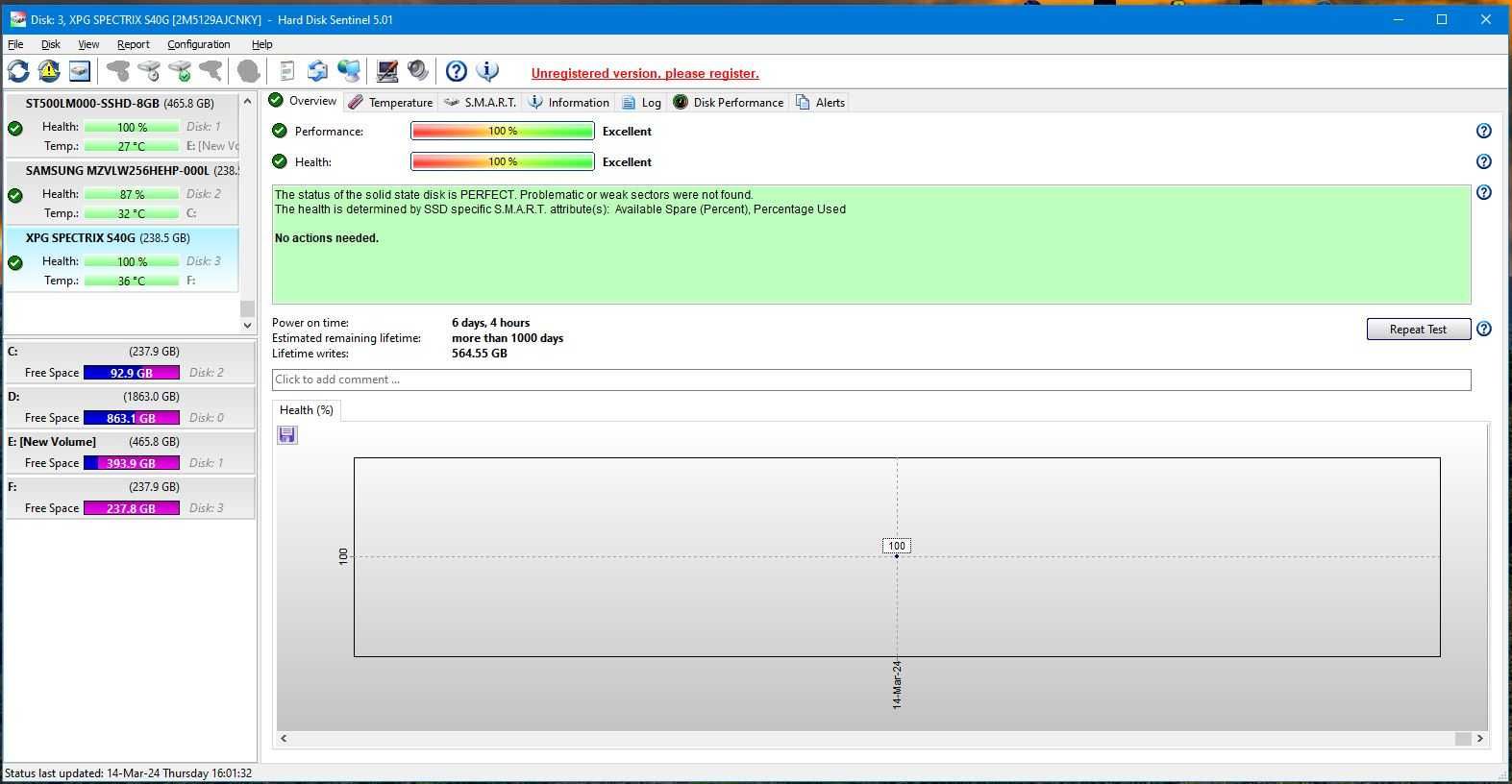1512x784 pixels.
Task: Click the disk with clock toolbar icon
Action: pos(149,71)
